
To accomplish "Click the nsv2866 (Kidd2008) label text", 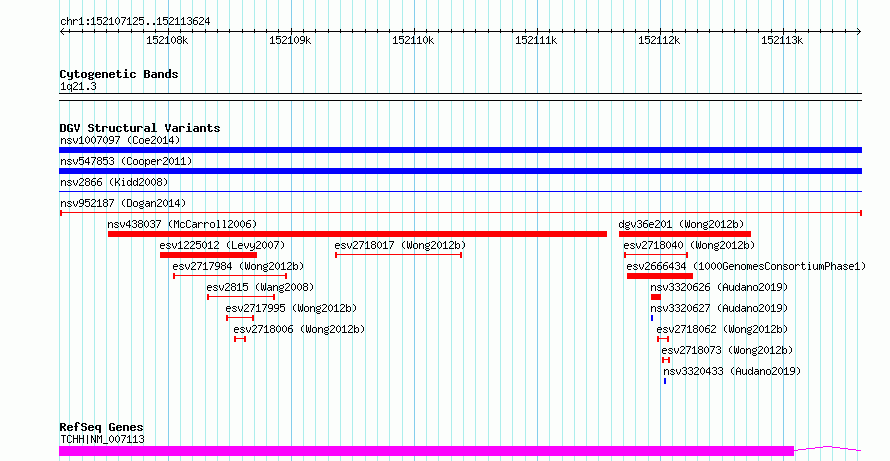I will click(x=114, y=182).
